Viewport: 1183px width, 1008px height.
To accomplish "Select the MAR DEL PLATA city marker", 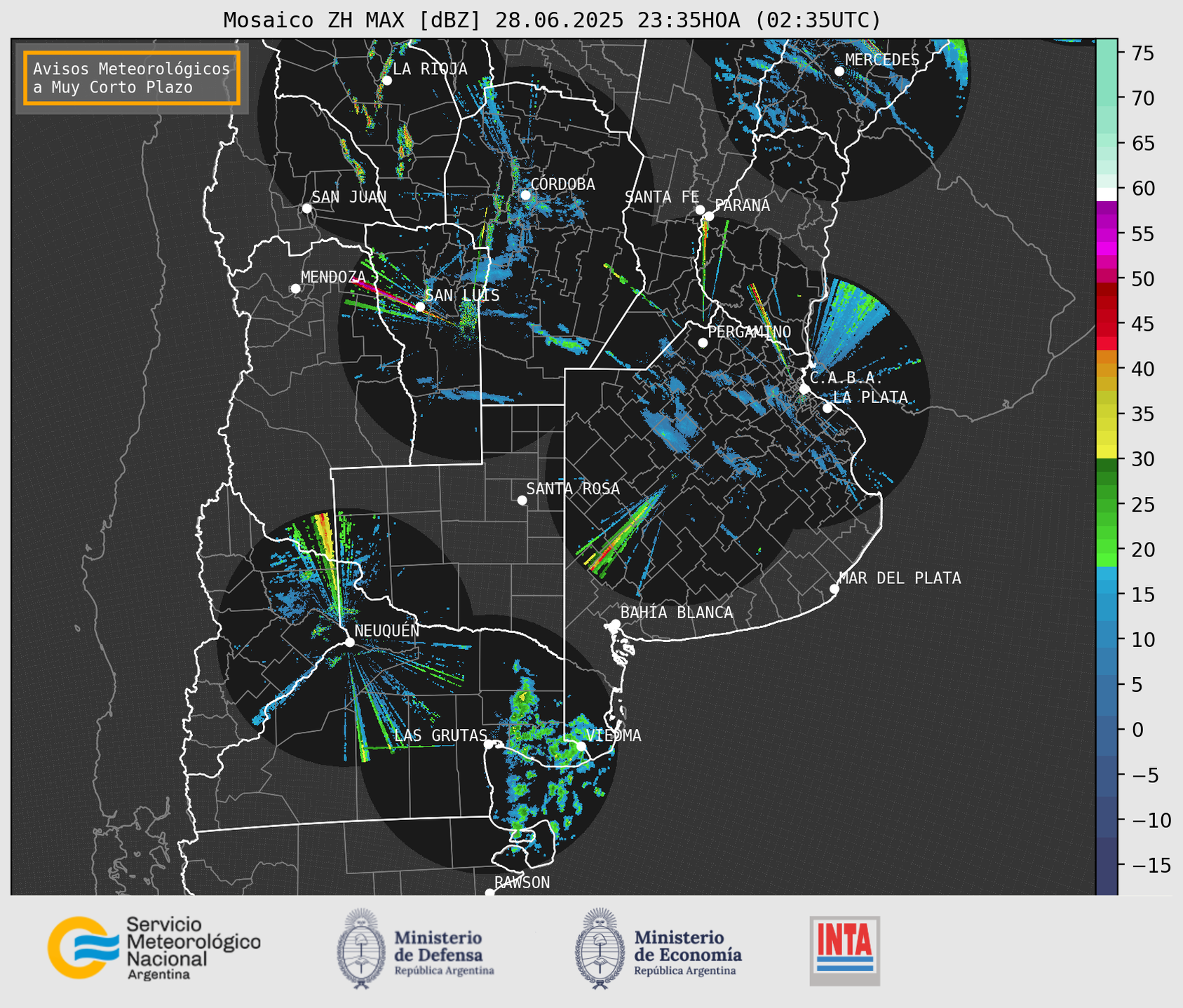I will pos(834,589).
